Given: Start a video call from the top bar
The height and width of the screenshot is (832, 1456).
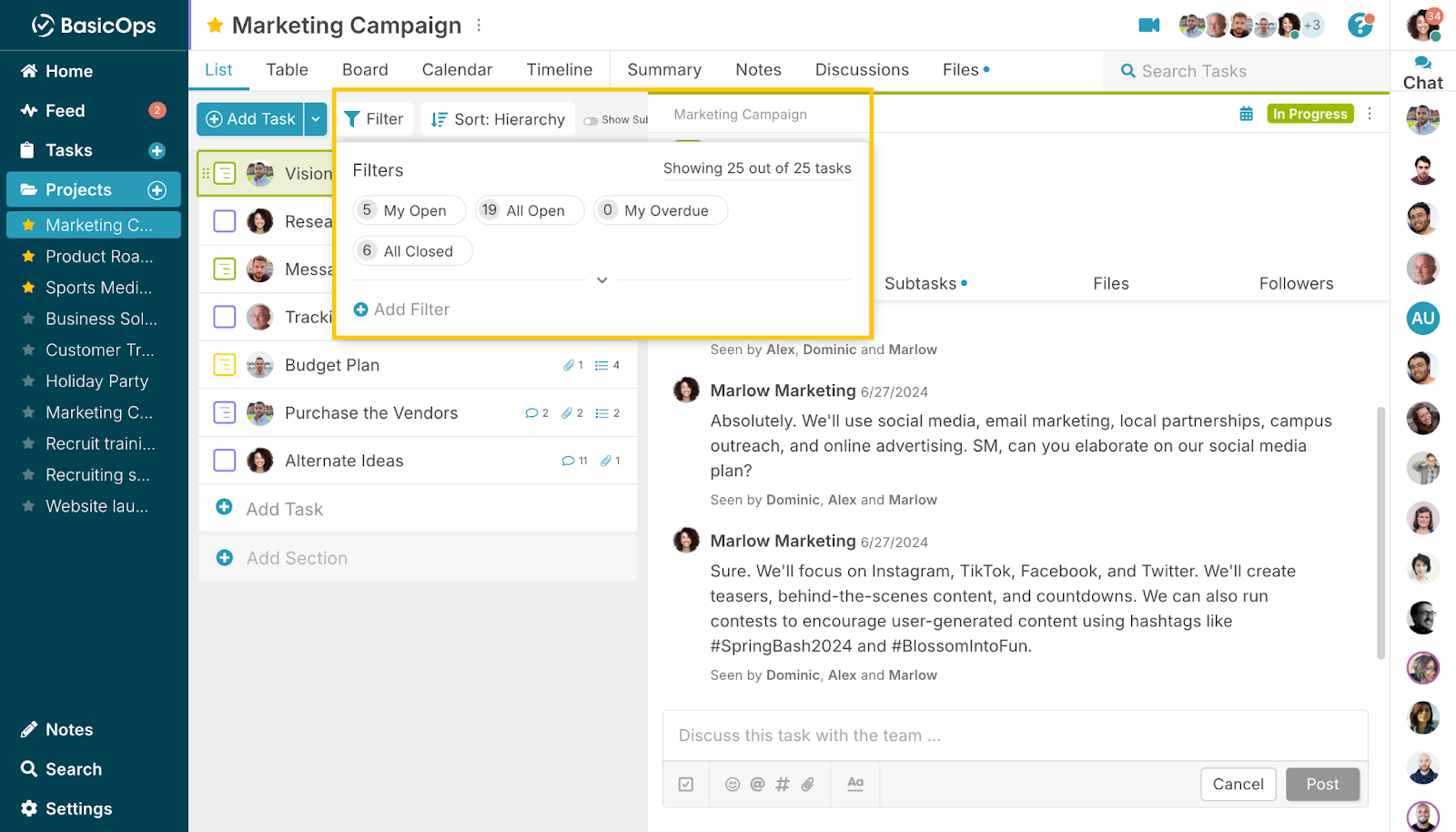Looking at the screenshot, I should pos(1148,25).
